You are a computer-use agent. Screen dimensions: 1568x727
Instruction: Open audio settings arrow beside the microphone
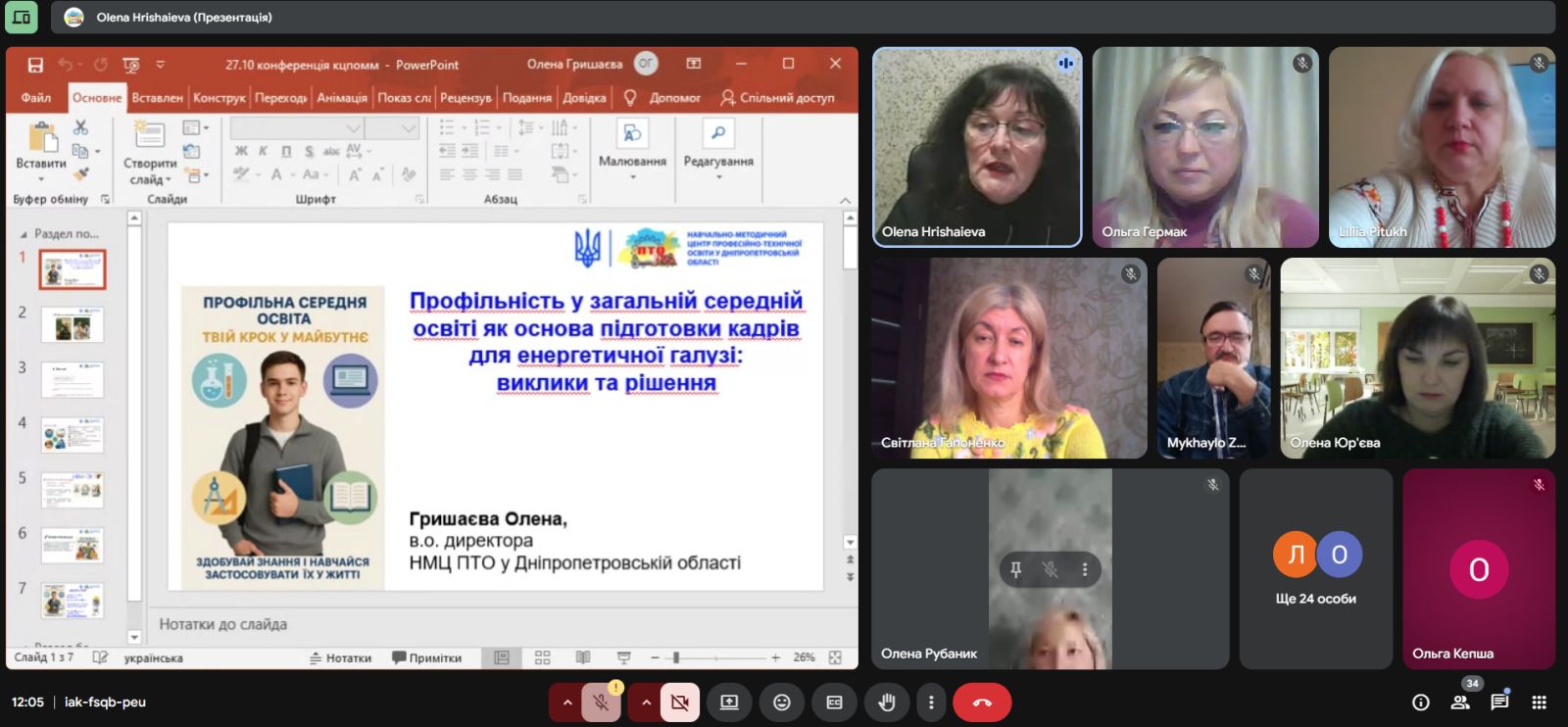566,703
